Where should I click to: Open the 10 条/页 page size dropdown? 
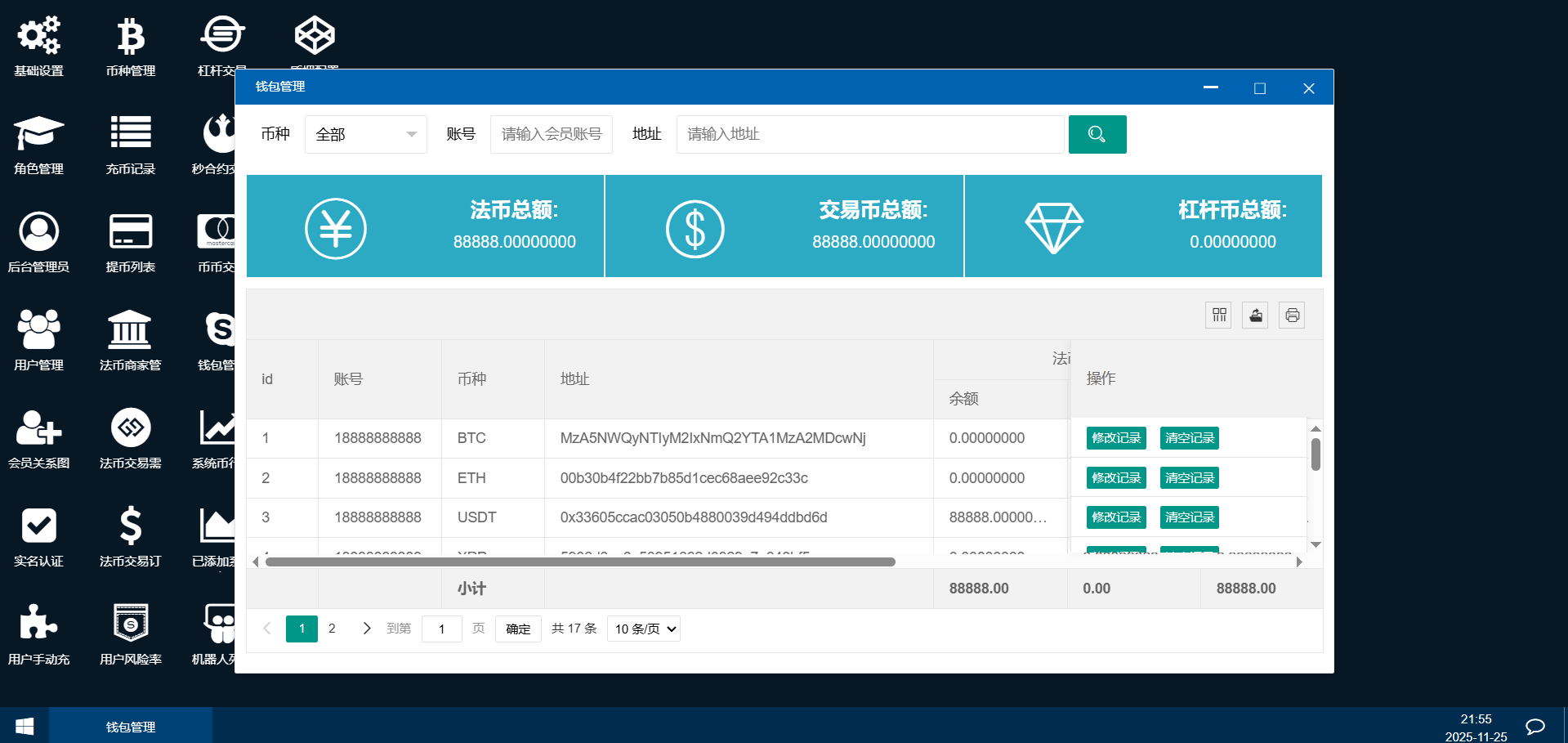pos(644,629)
